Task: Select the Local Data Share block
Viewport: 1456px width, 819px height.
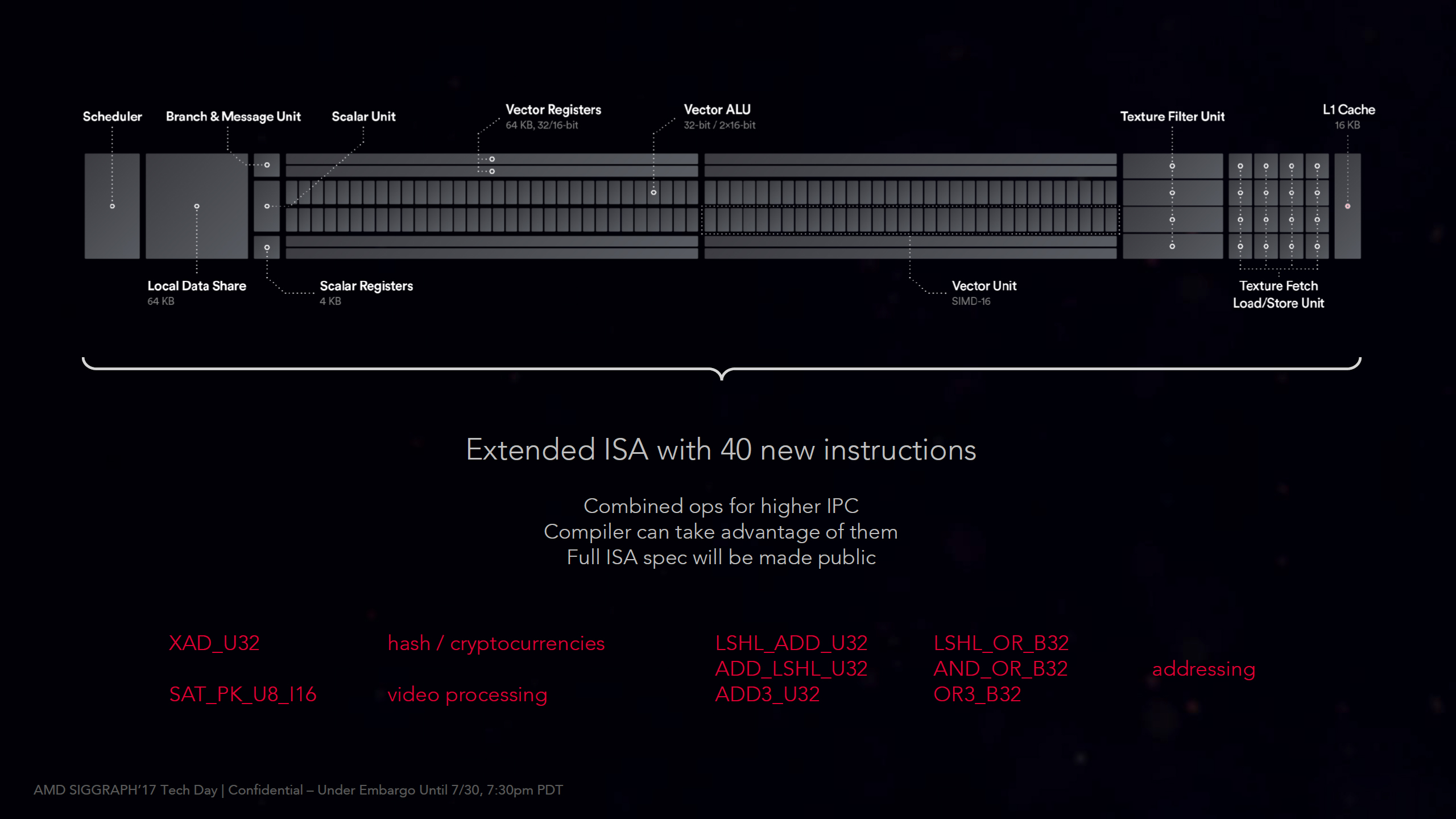Action: click(197, 206)
